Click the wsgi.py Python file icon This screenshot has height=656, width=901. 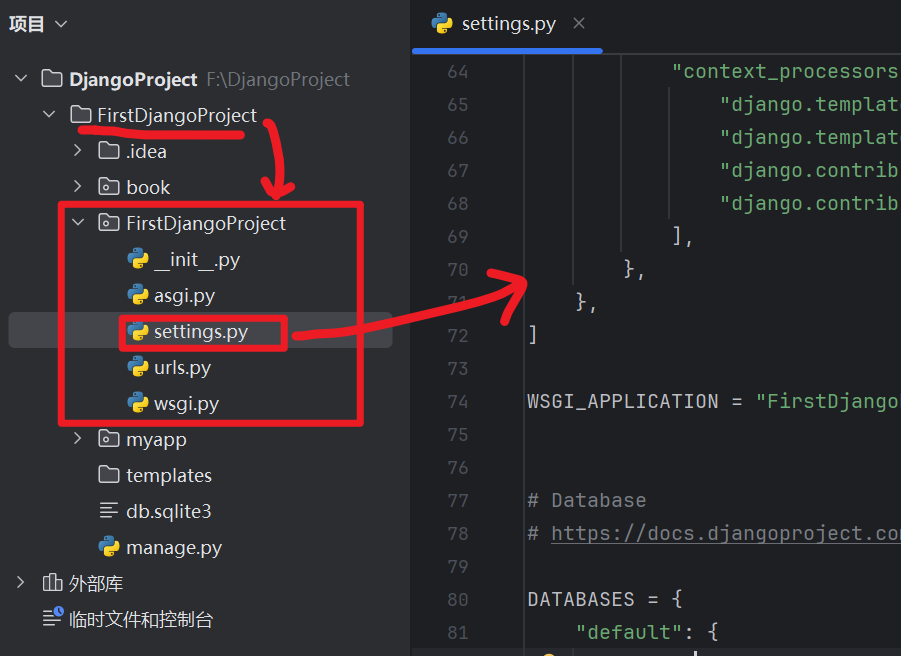pos(138,403)
